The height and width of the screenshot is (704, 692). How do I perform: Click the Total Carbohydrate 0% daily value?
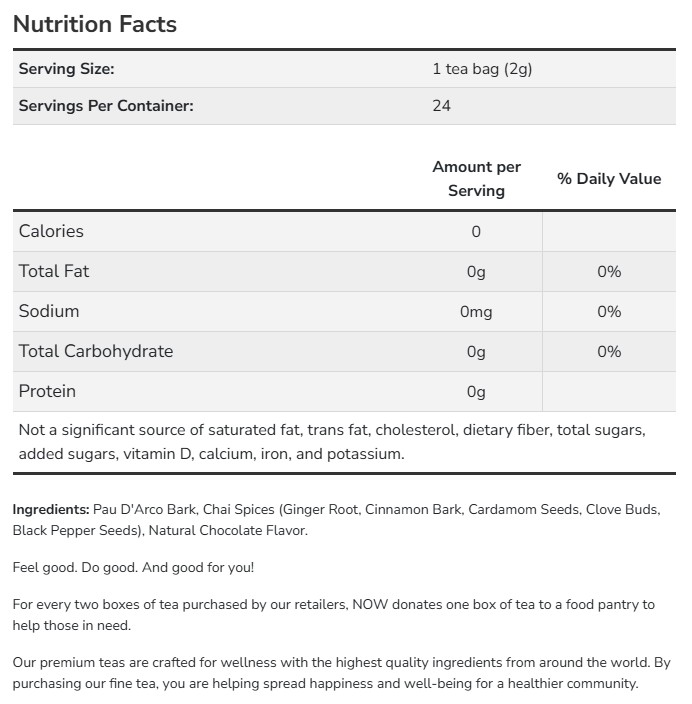pos(609,352)
